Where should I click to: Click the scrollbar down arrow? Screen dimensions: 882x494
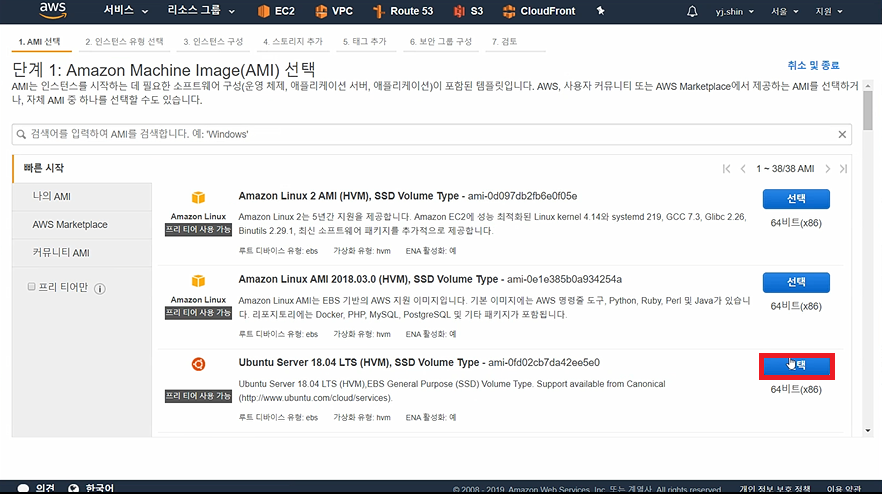[x=868, y=431]
